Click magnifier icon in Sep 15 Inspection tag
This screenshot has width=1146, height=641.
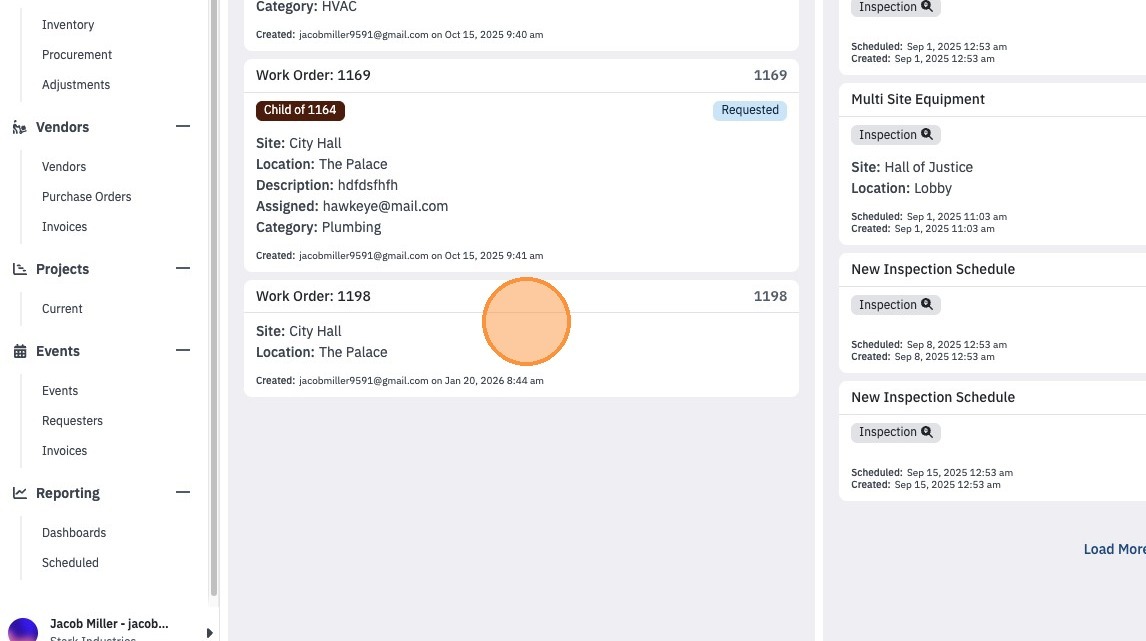pyautogui.click(x=927, y=432)
